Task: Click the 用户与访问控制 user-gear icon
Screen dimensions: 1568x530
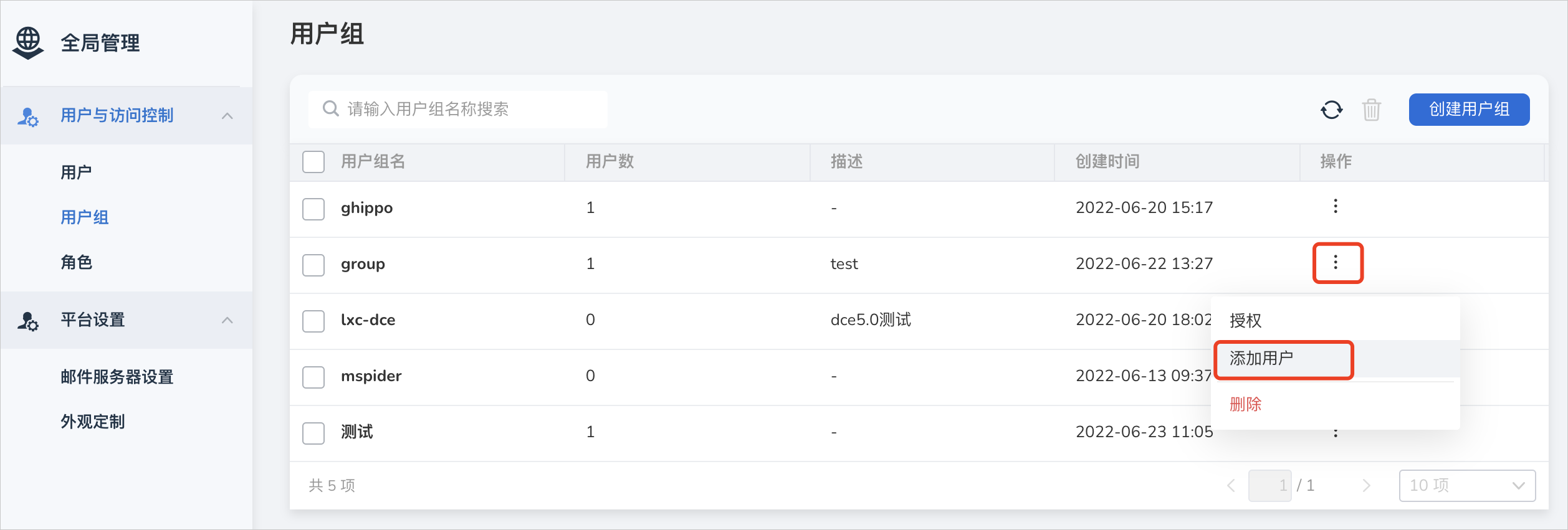Action: (28, 116)
